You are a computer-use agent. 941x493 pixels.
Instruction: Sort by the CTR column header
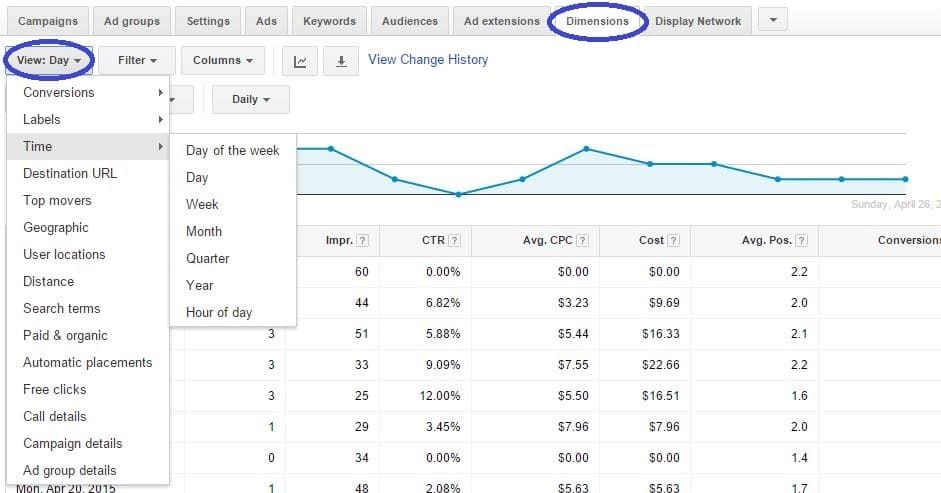(x=433, y=241)
